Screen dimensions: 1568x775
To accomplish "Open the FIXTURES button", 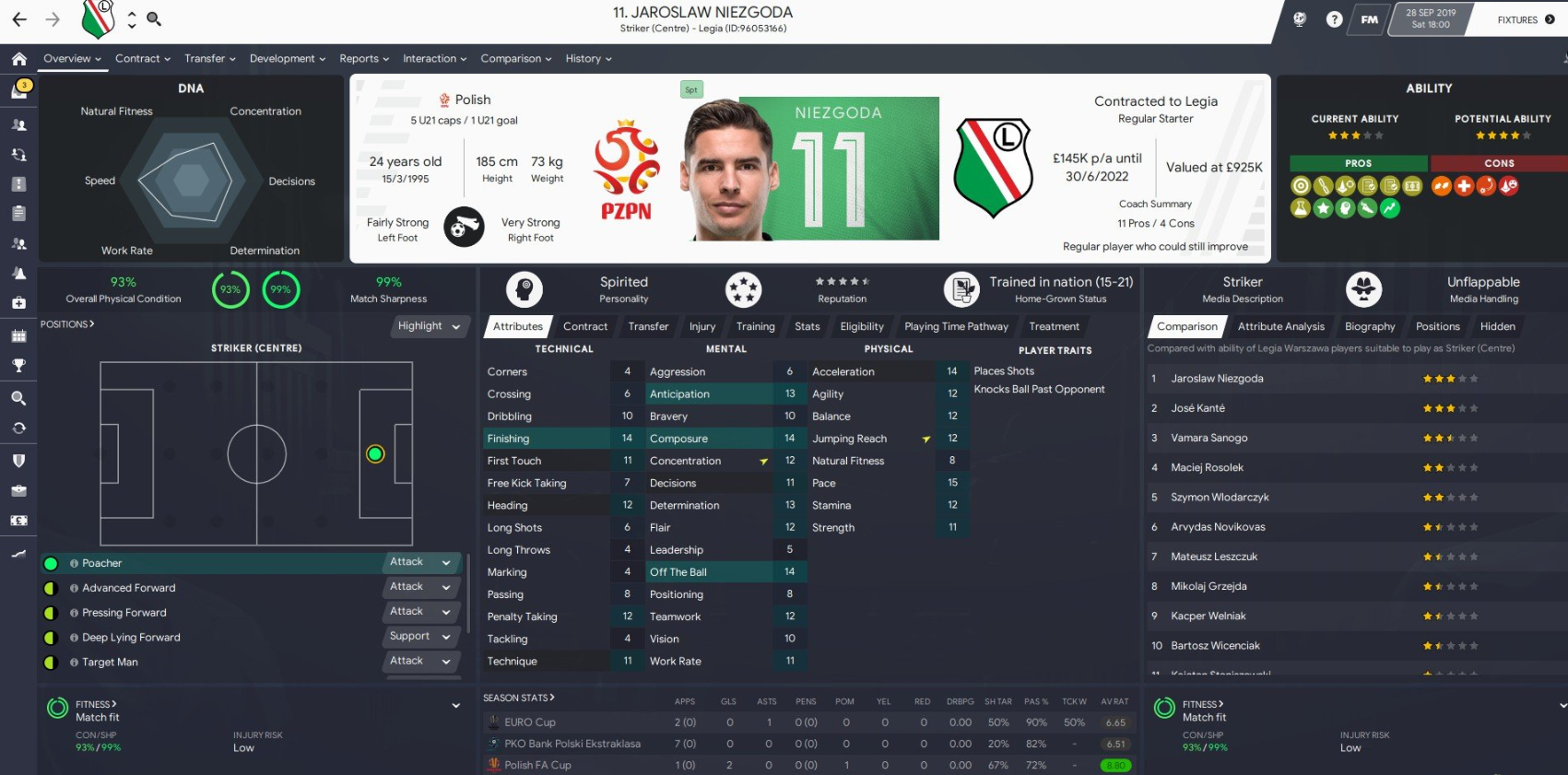I will point(1525,19).
